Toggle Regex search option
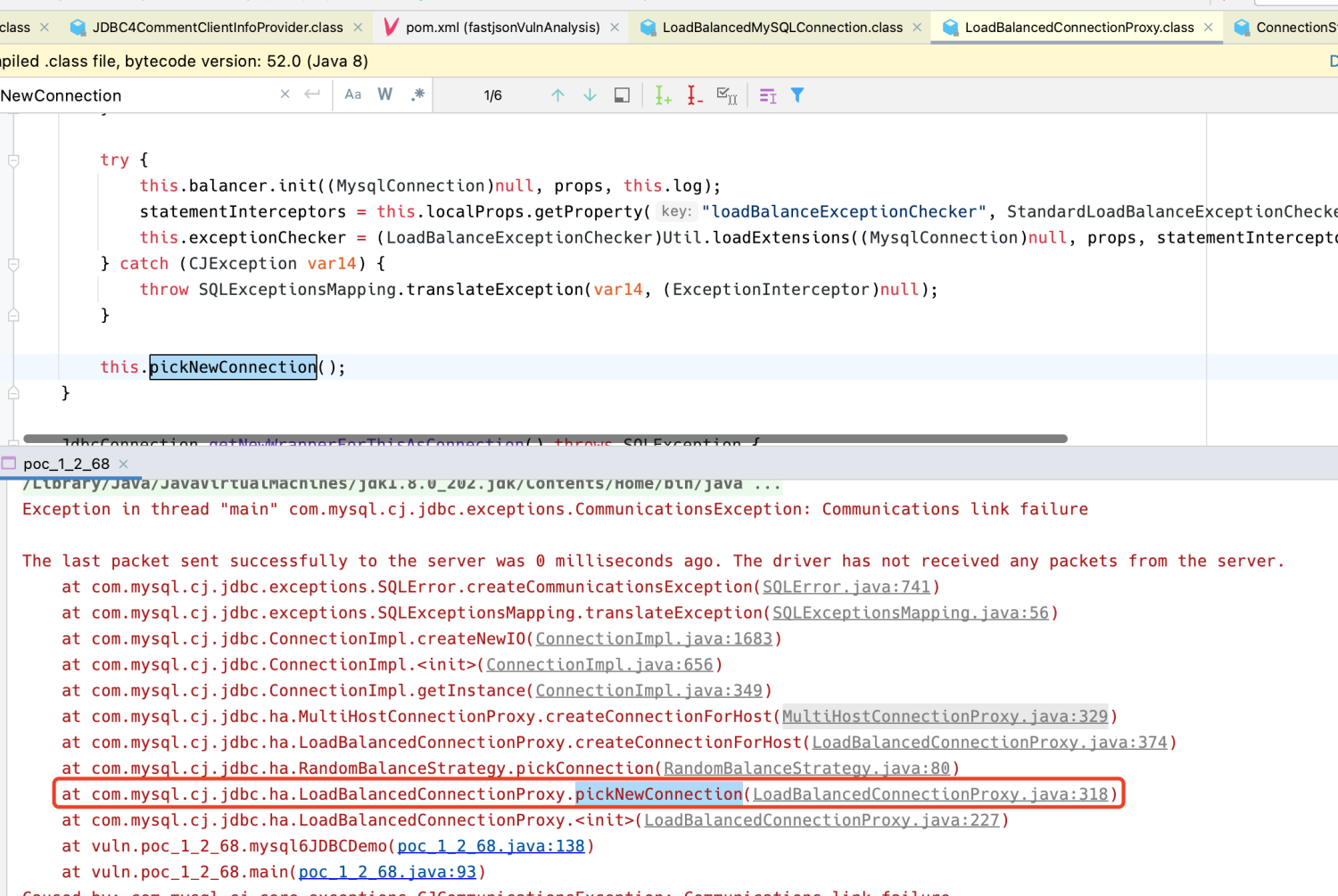 tap(417, 95)
